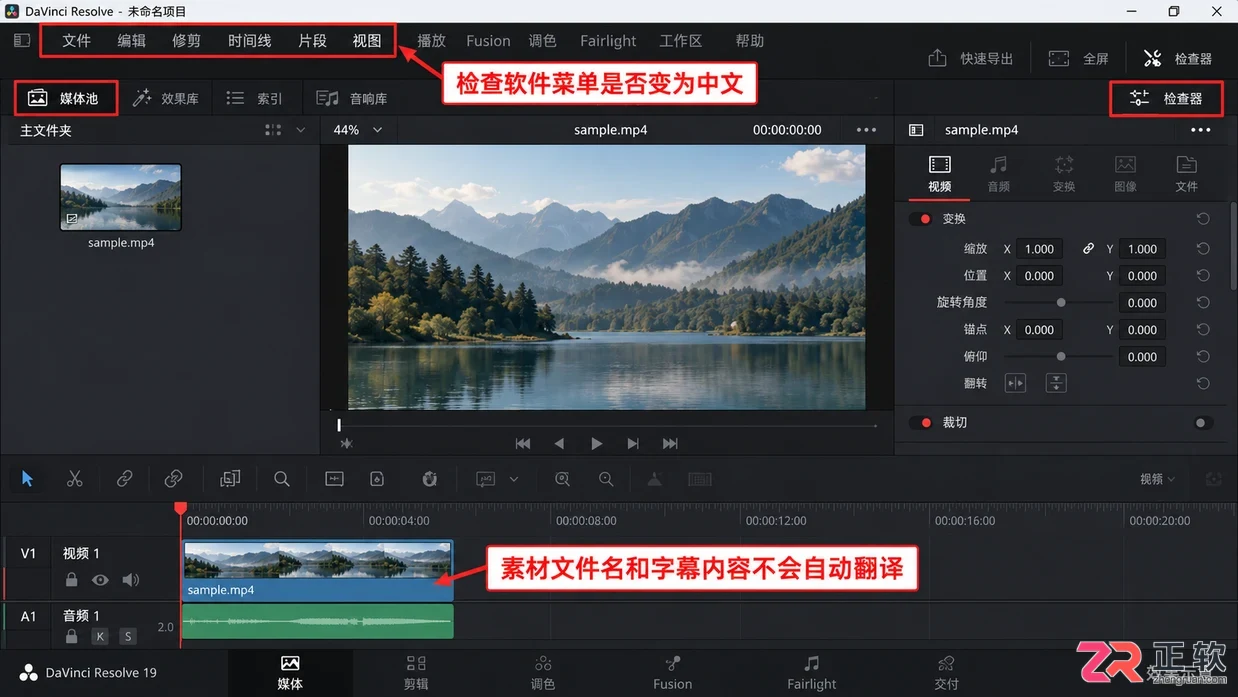1238x697 pixels.
Task: Jump to last frame in viewer transport
Action: coord(670,444)
